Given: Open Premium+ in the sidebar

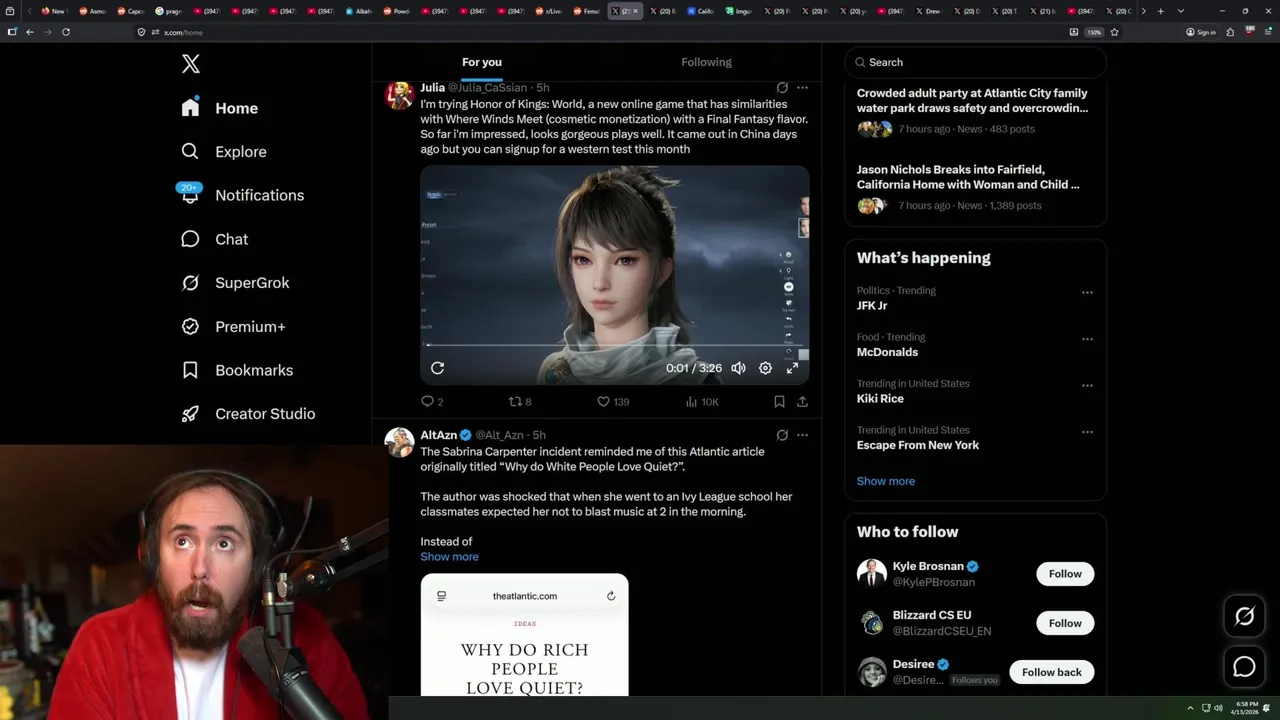Looking at the screenshot, I should (233, 326).
